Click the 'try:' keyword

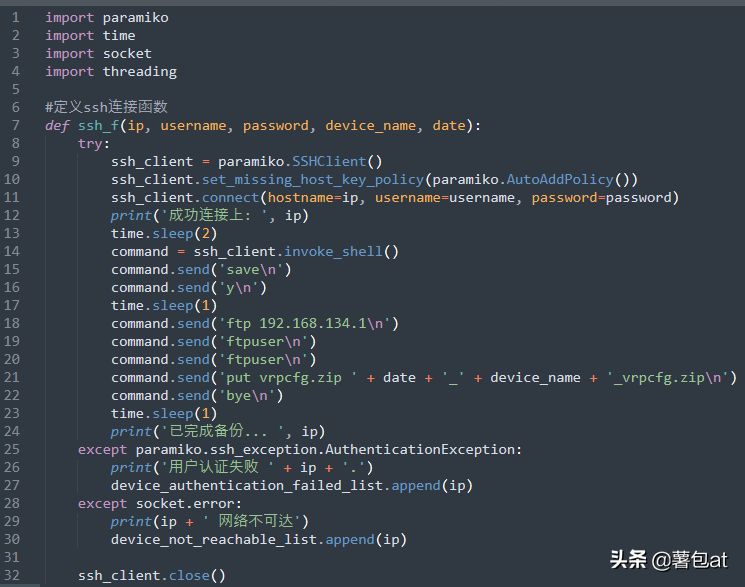click(x=94, y=144)
